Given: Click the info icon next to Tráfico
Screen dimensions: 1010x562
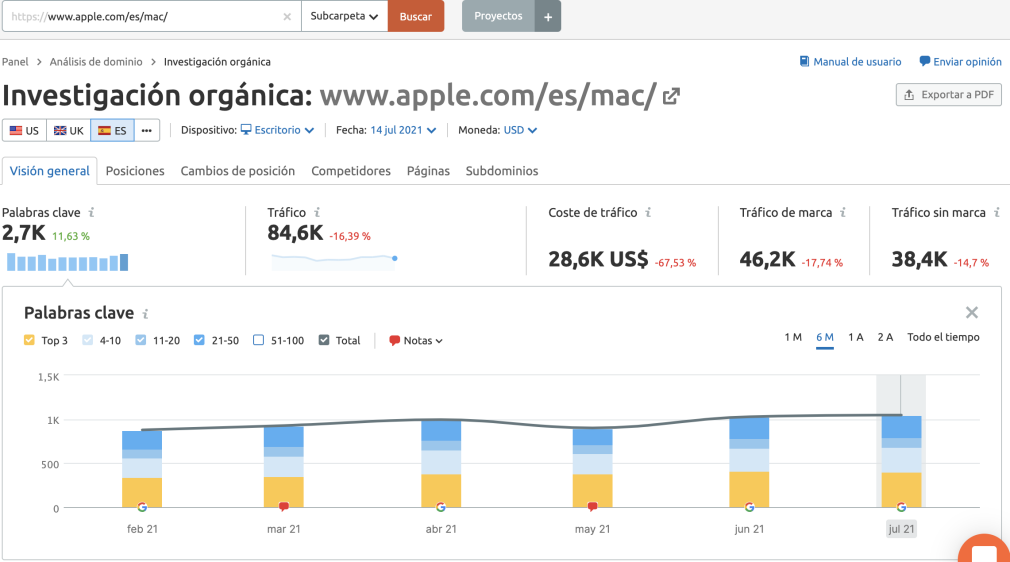Looking at the screenshot, I should point(317,212).
